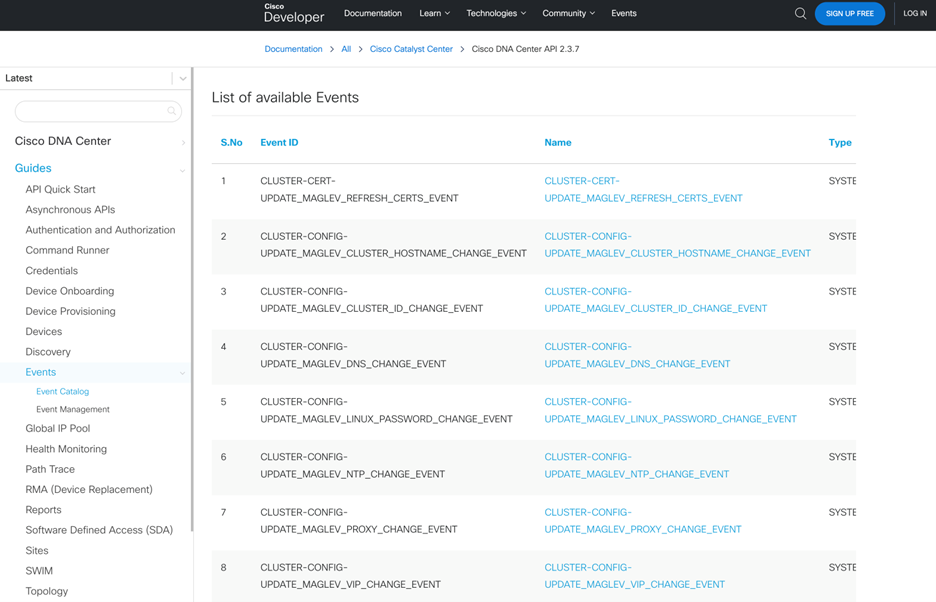Open the Latest version dropdown
This screenshot has width=936, height=602.
point(182,78)
